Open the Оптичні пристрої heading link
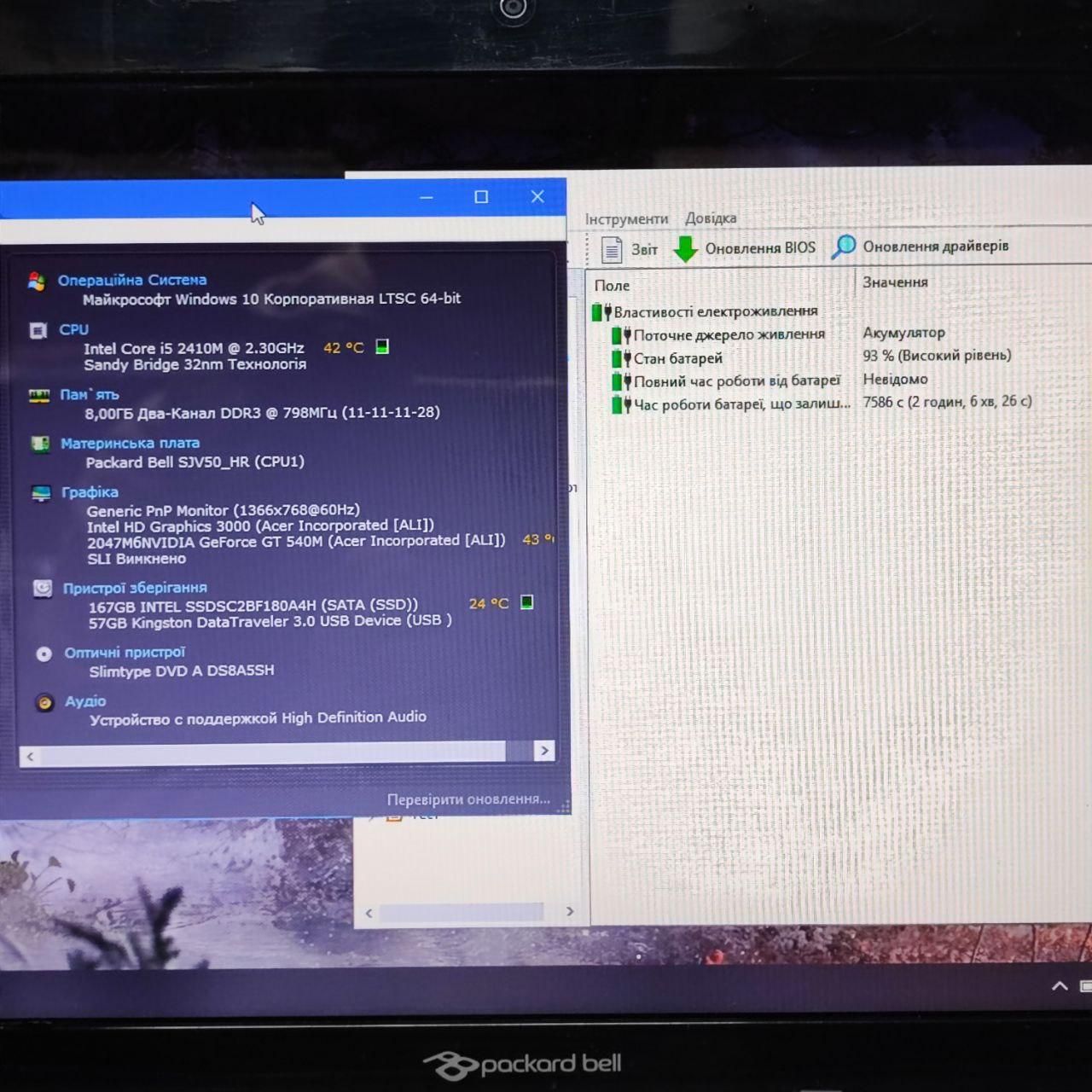The width and height of the screenshot is (1092, 1092). [125, 653]
